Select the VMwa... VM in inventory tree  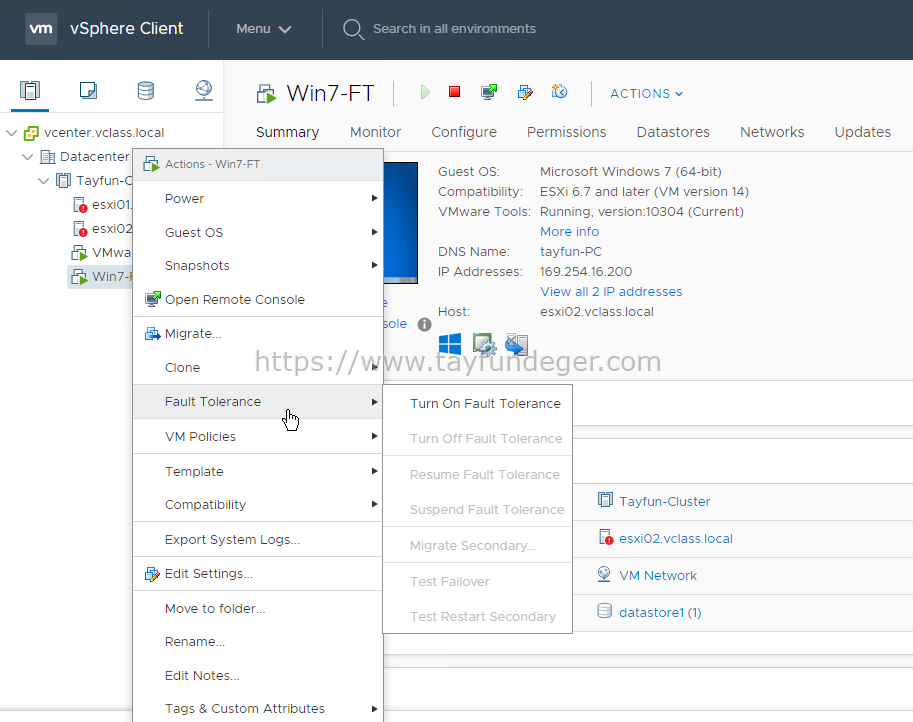pos(101,253)
